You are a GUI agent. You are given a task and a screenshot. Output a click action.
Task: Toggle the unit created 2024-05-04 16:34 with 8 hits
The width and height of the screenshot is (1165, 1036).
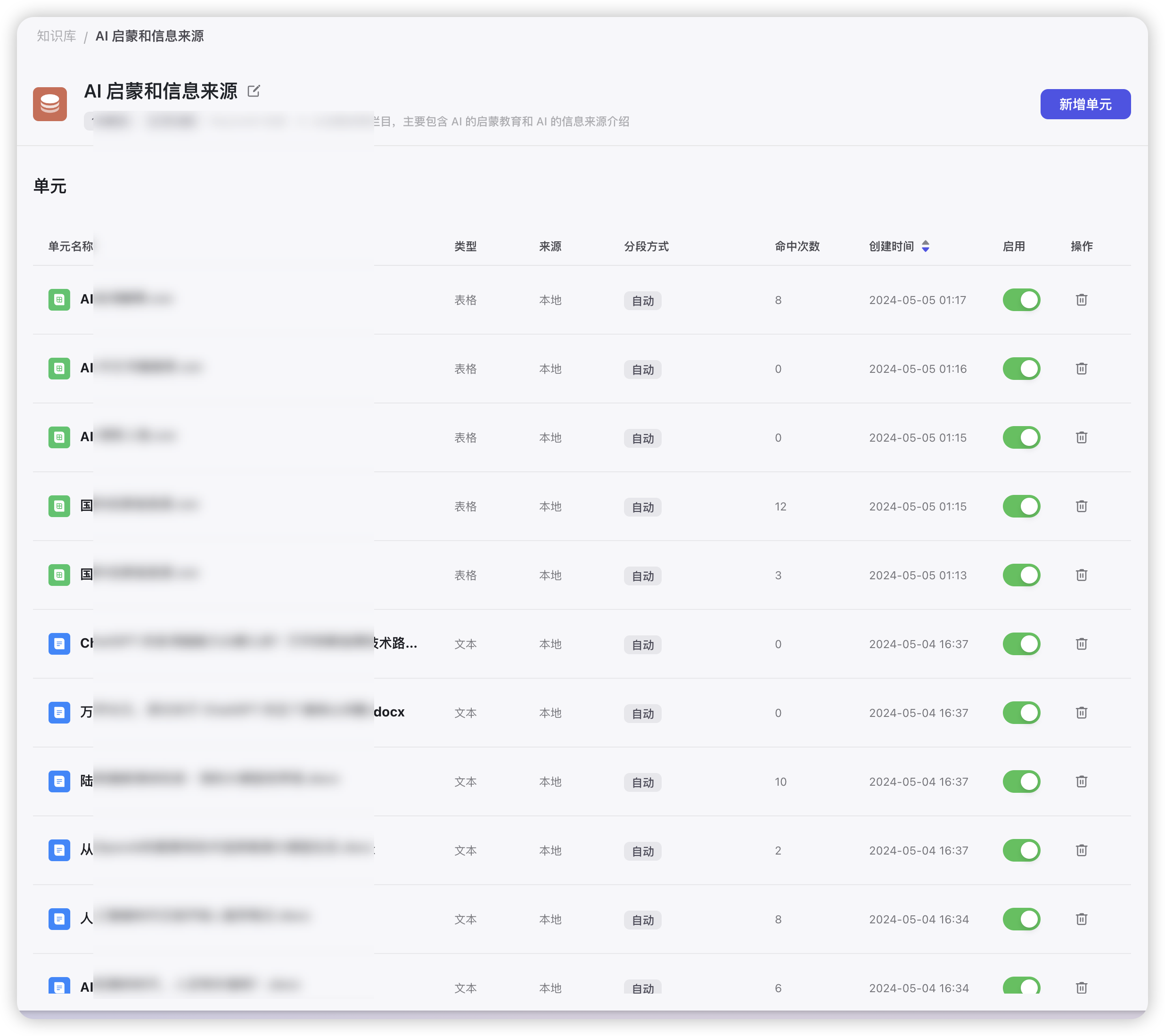(x=1021, y=919)
